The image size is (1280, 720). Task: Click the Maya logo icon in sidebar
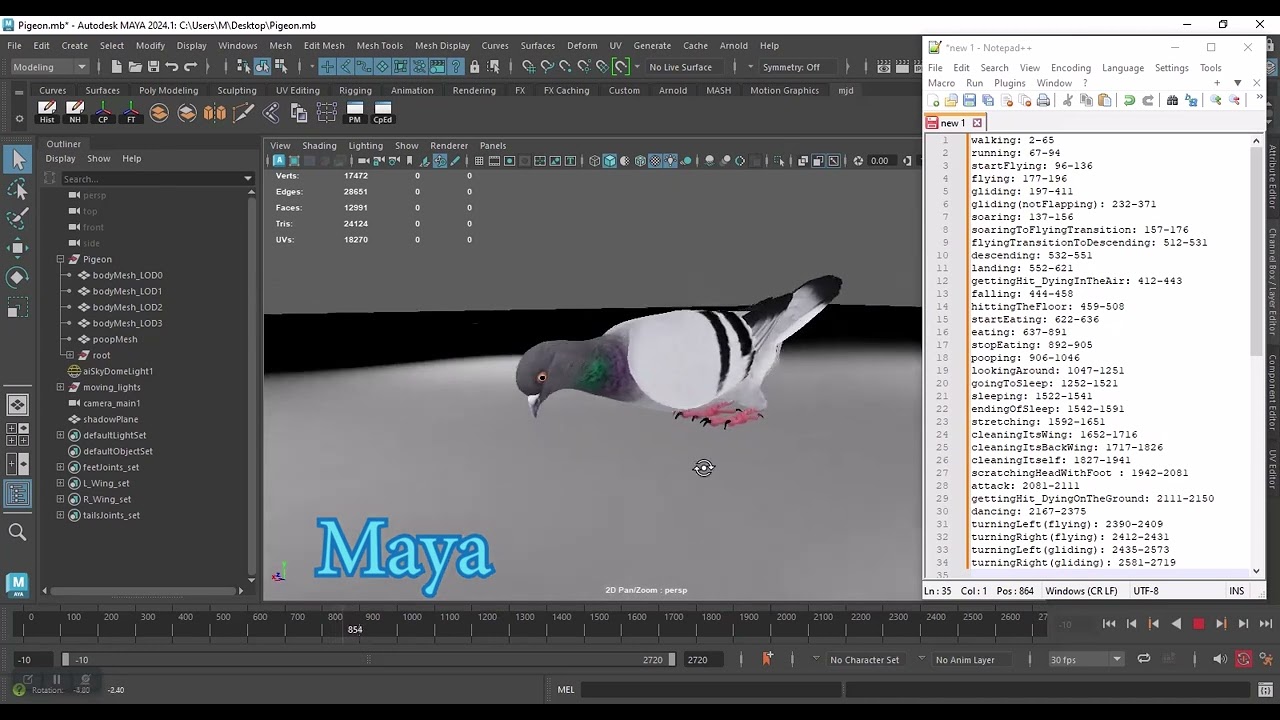[x=17, y=585]
